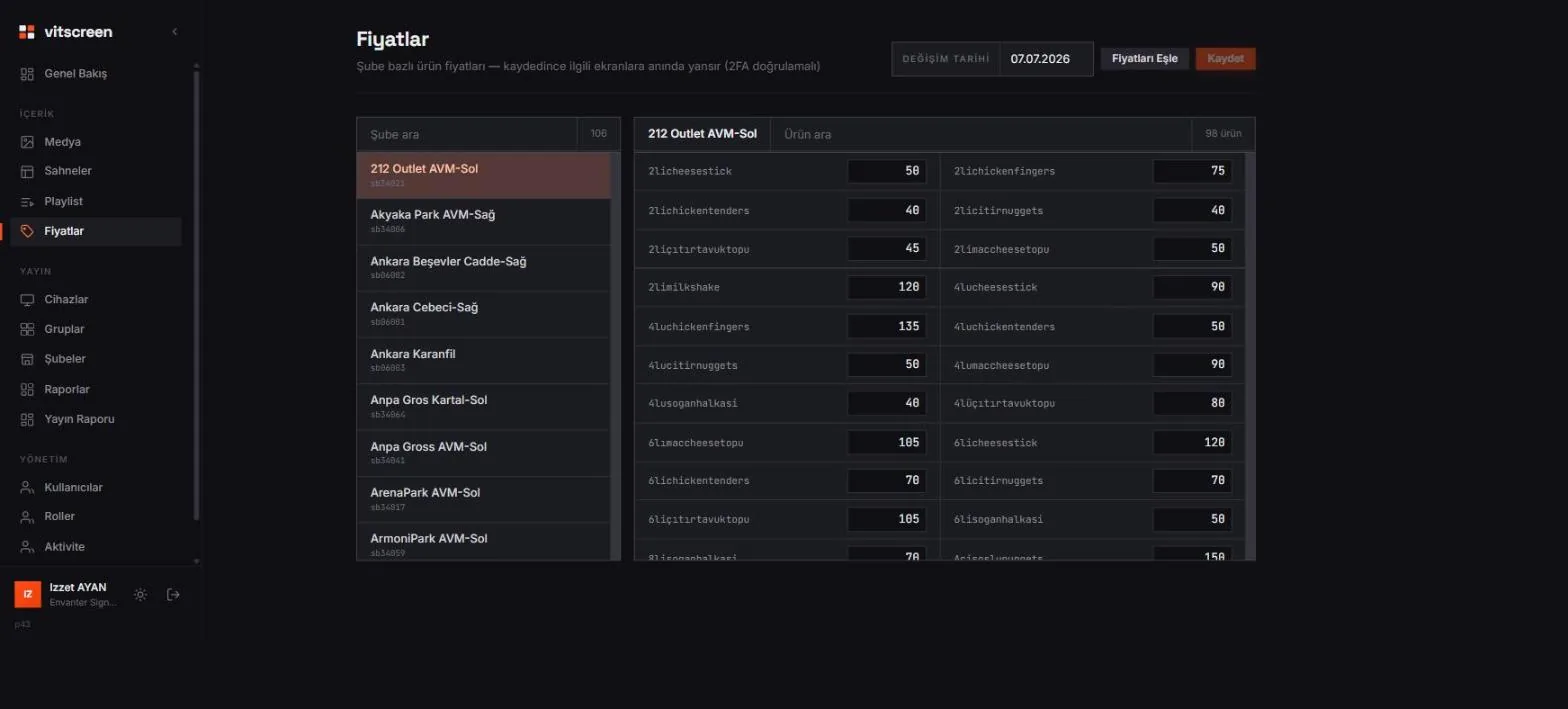Click the Gruplar grid icon
The height and width of the screenshot is (709, 1568).
[x=27, y=329]
